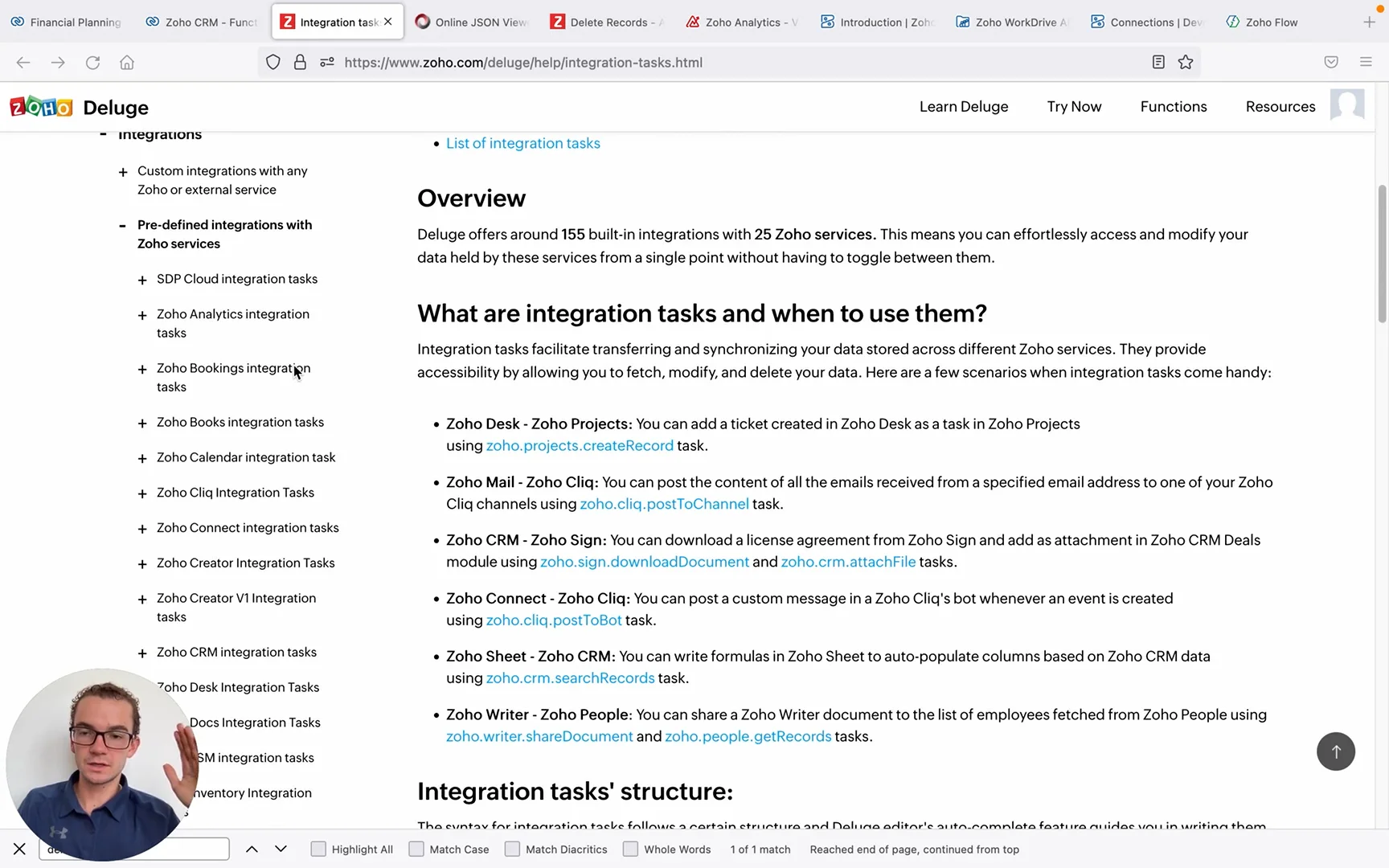Image resolution: width=1389 pixels, height=868 pixels.
Task: Follow the List of integration tasks link
Action: (522, 143)
